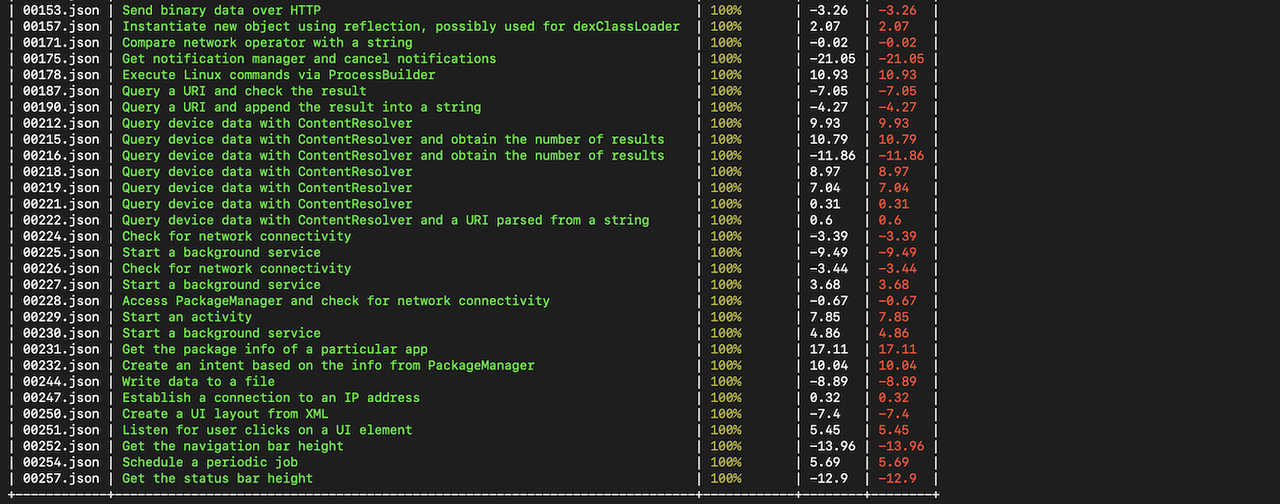Click the red value 2.07
The image size is (1280, 504).
pos(893,26)
